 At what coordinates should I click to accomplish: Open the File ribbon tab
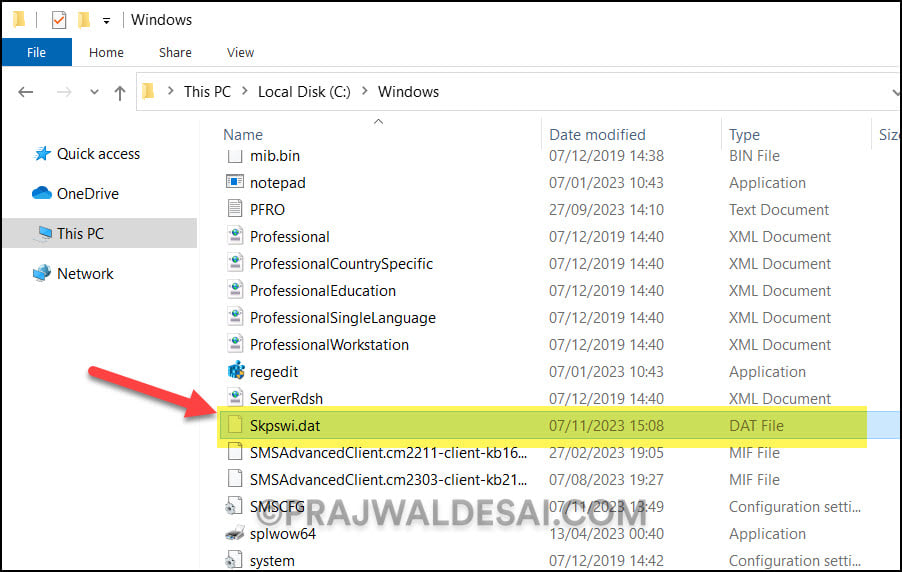(37, 52)
